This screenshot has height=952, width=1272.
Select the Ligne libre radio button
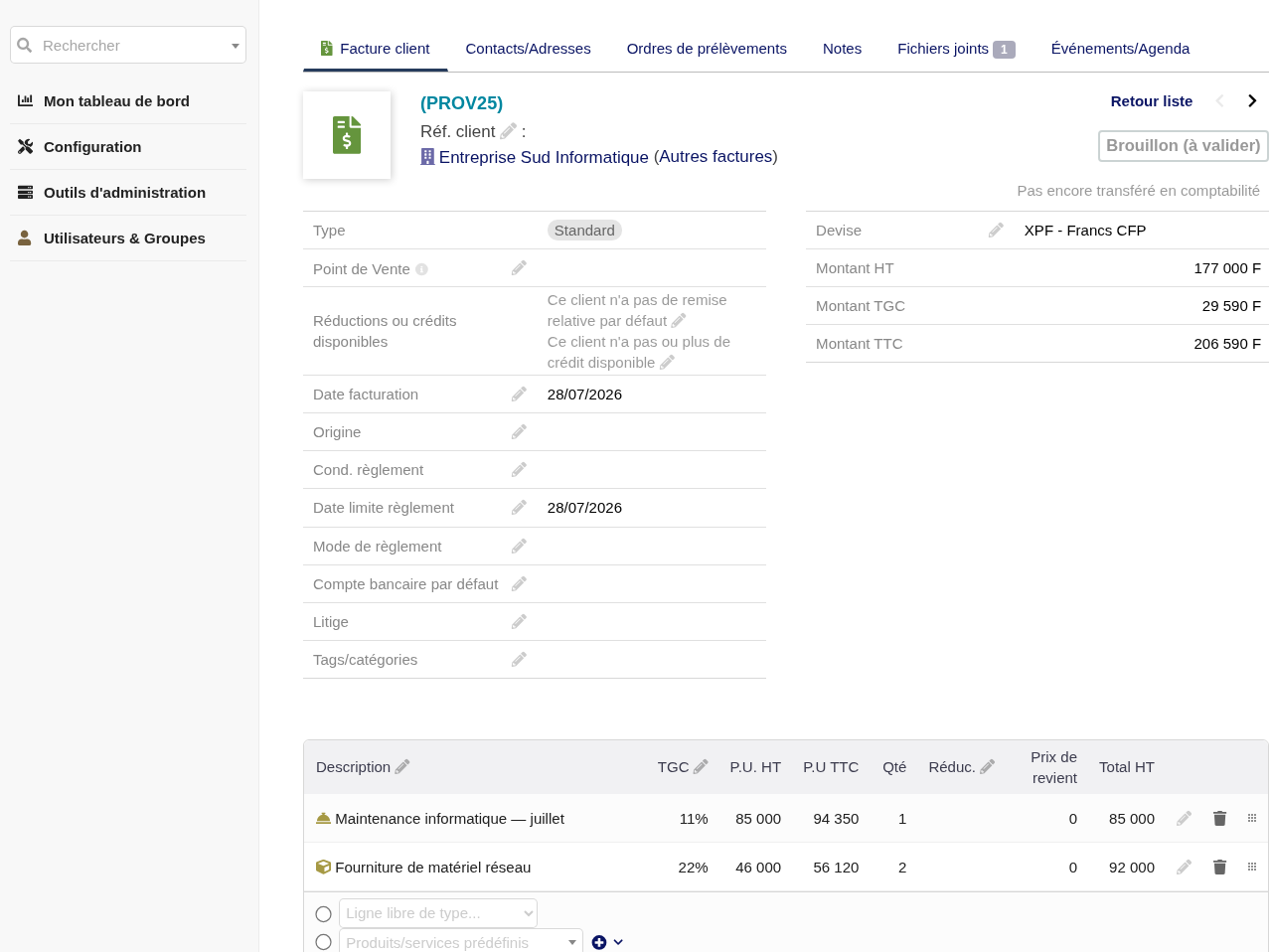point(323,914)
